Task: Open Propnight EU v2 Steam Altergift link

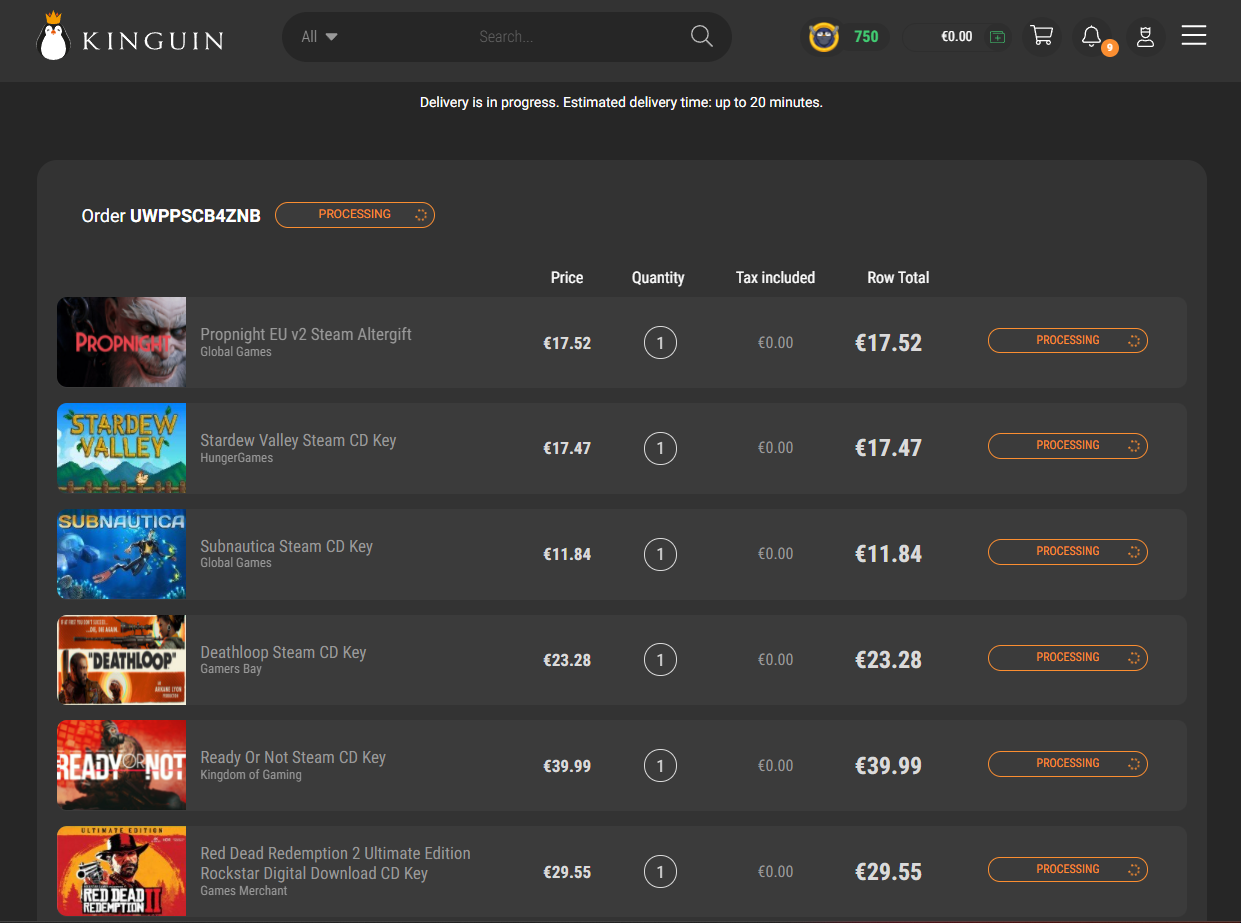Action: pos(306,334)
